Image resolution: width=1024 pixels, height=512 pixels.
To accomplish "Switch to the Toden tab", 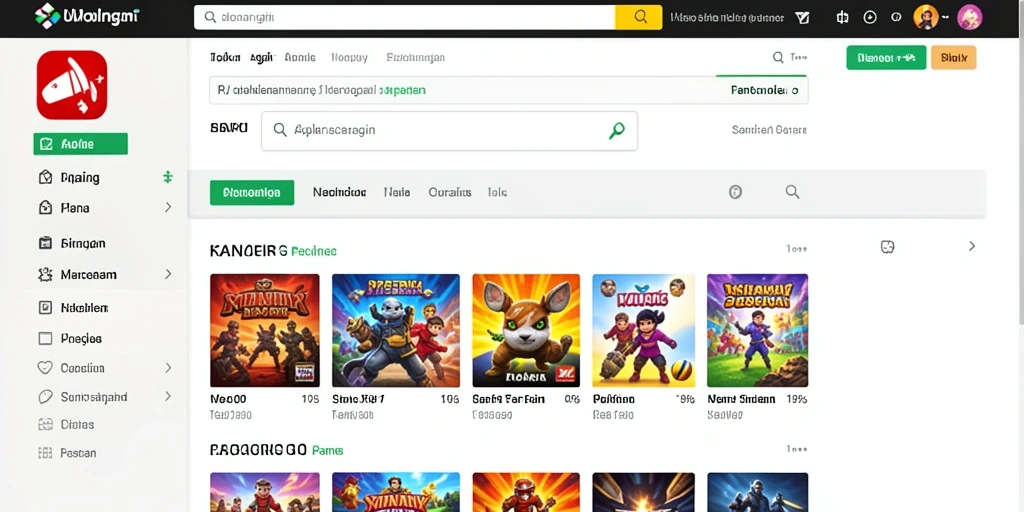I will (x=225, y=57).
